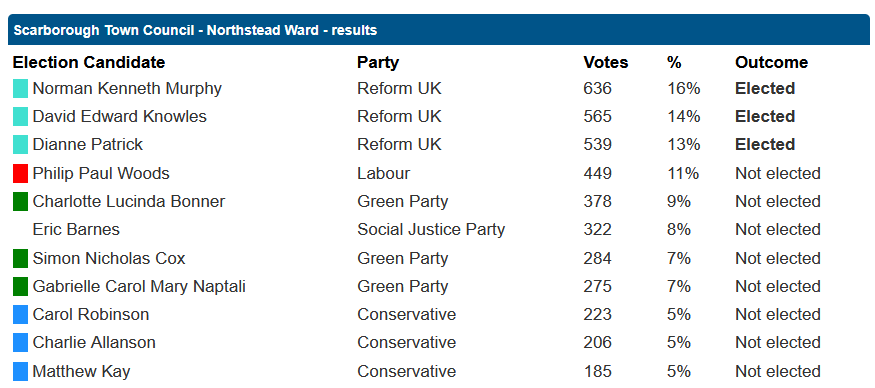Click turquoise swatch beside Dianne Patrick
The height and width of the screenshot is (388, 875).
coord(20,145)
